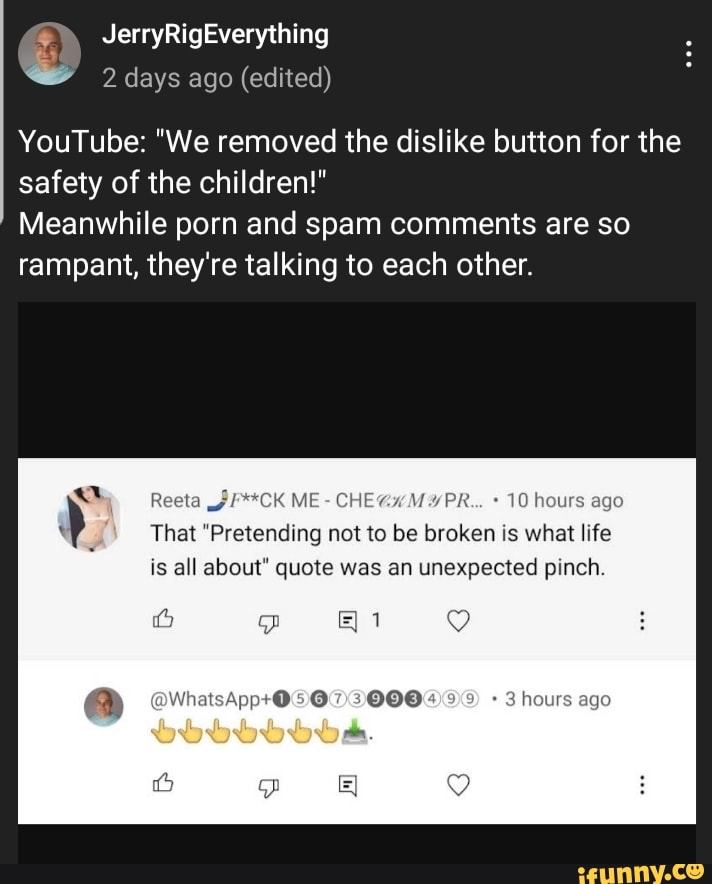The image size is (712, 884).
Task: Open more options for Reeta's comment
Action: pyautogui.click(x=641, y=623)
